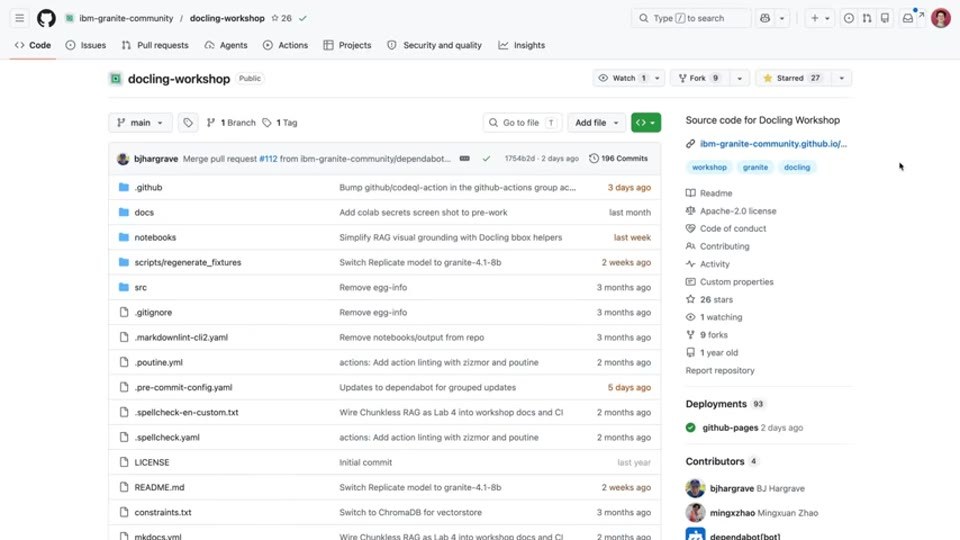Open the LICENSE file
Viewport: 960px width, 540px height.
(x=152, y=462)
